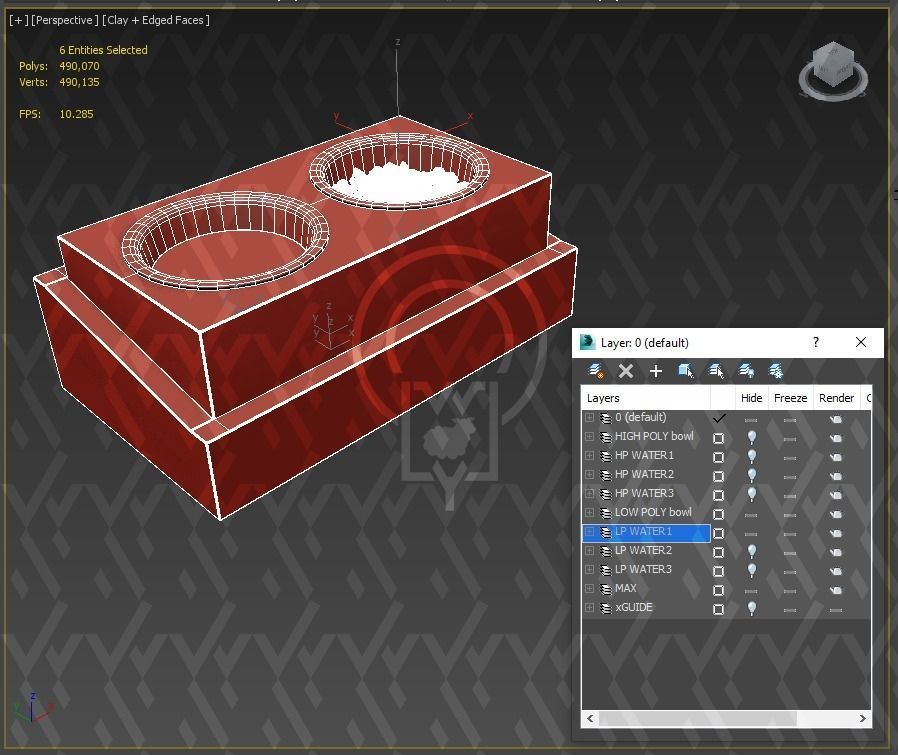This screenshot has width=898, height=755.
Task: Freeze the HP WATER1 layer
Action: (x=790, y=458)
